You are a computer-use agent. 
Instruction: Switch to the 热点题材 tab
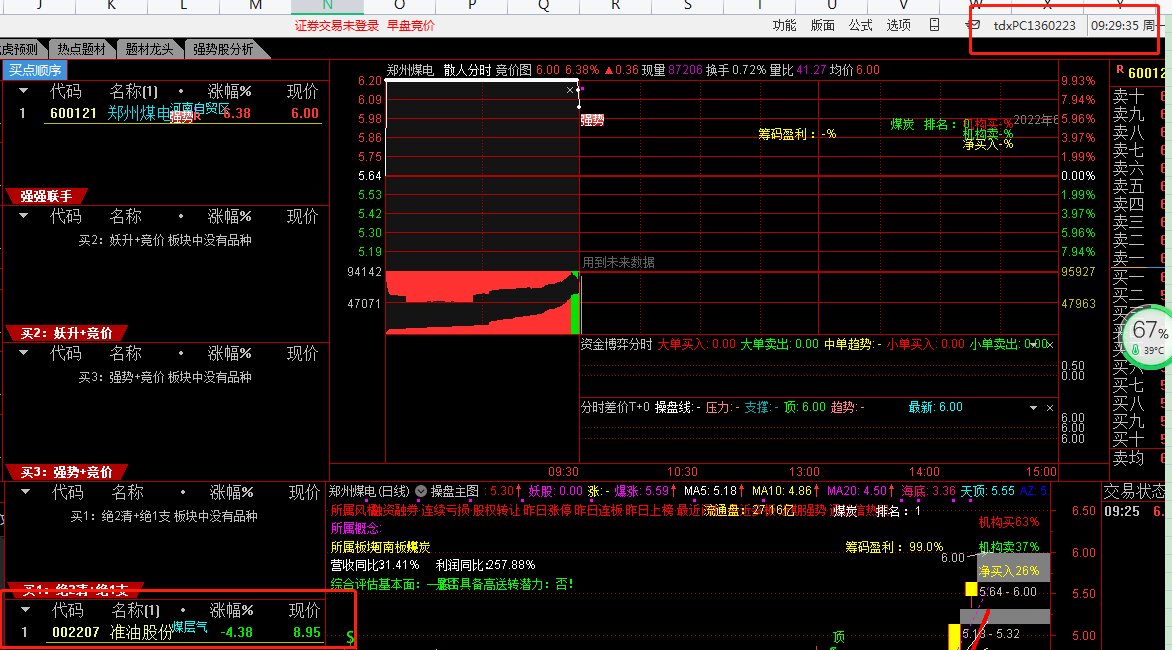pyautogui.click(x=81, y=49)
